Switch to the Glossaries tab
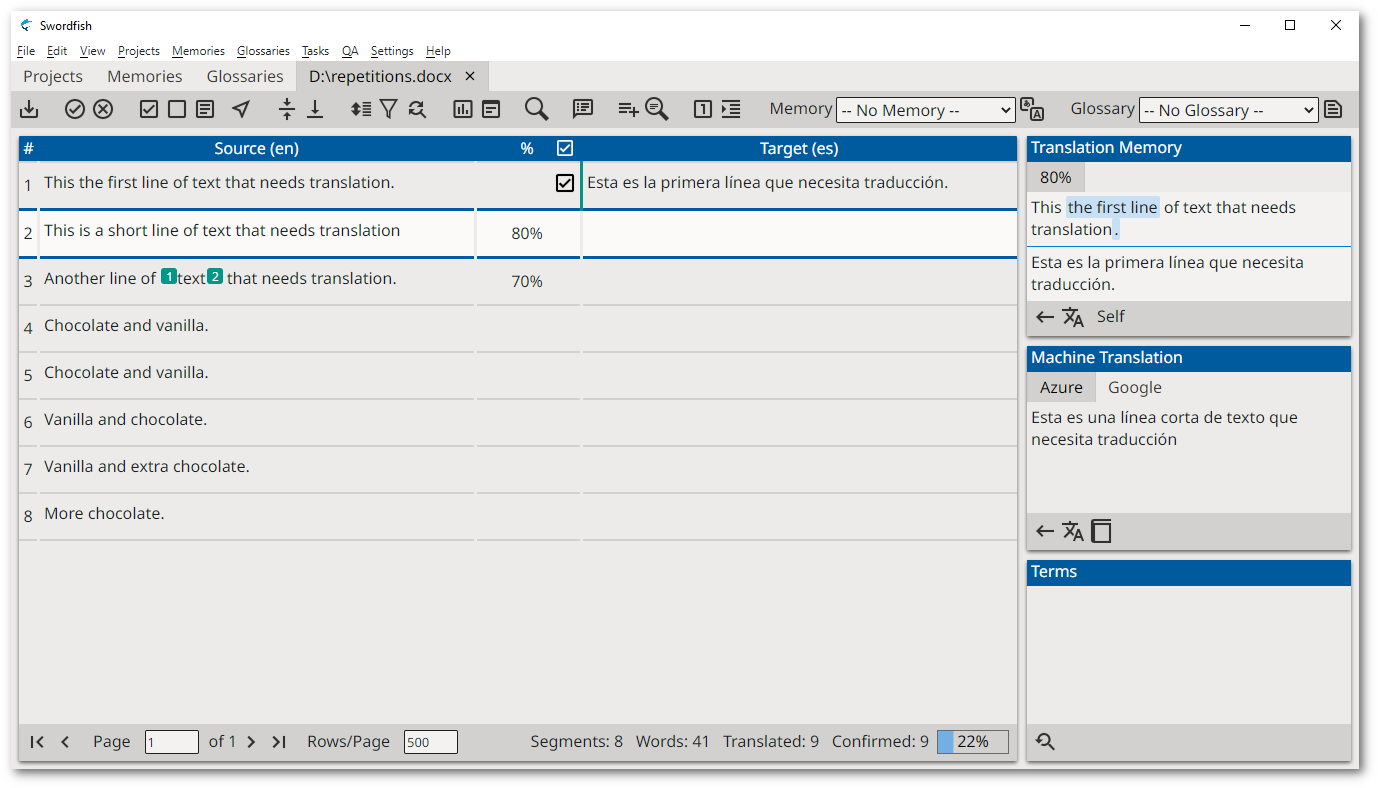This screenshot has width=1378, height=788. tap(245, 76)
